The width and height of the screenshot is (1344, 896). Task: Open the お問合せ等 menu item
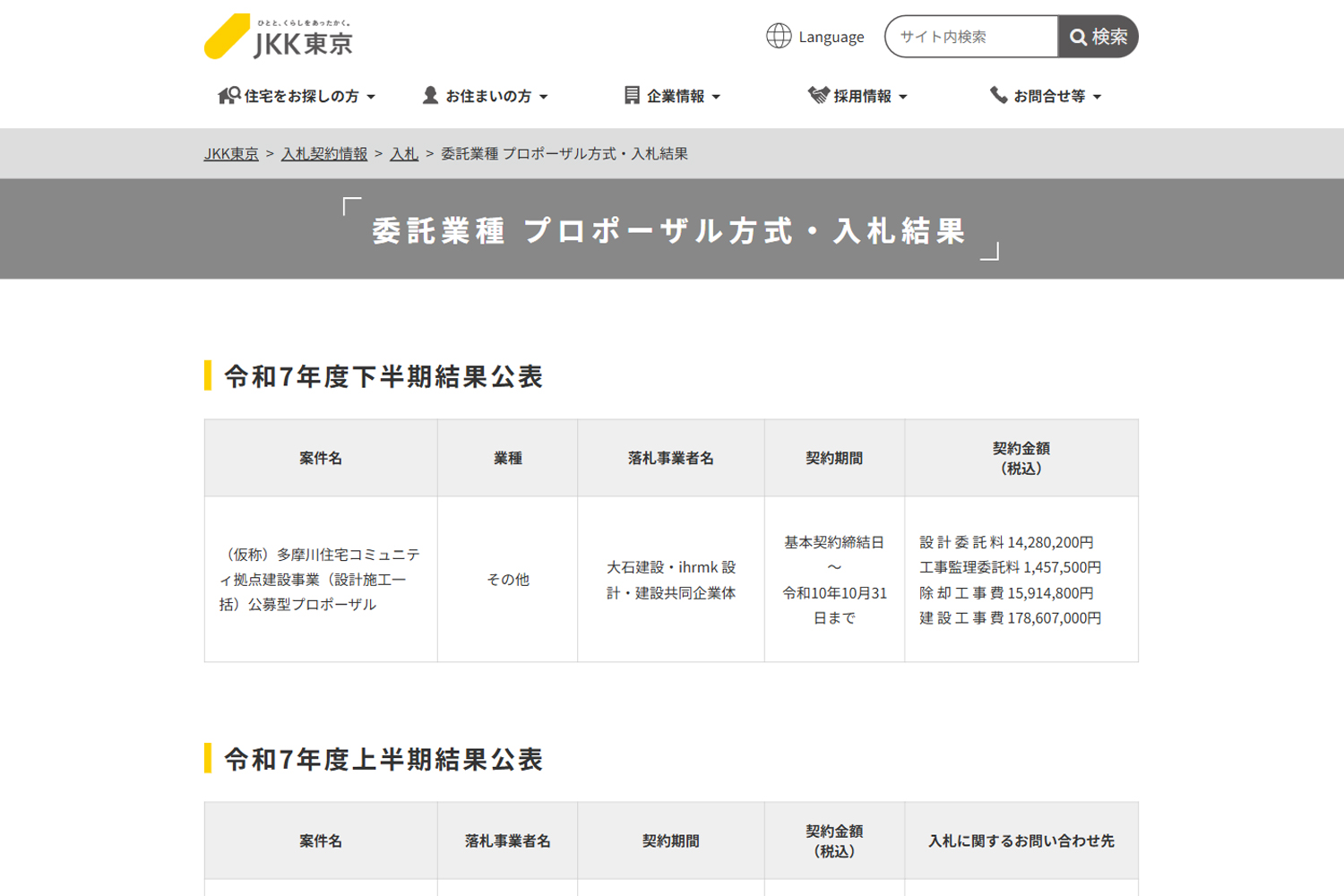[1049, 96]
